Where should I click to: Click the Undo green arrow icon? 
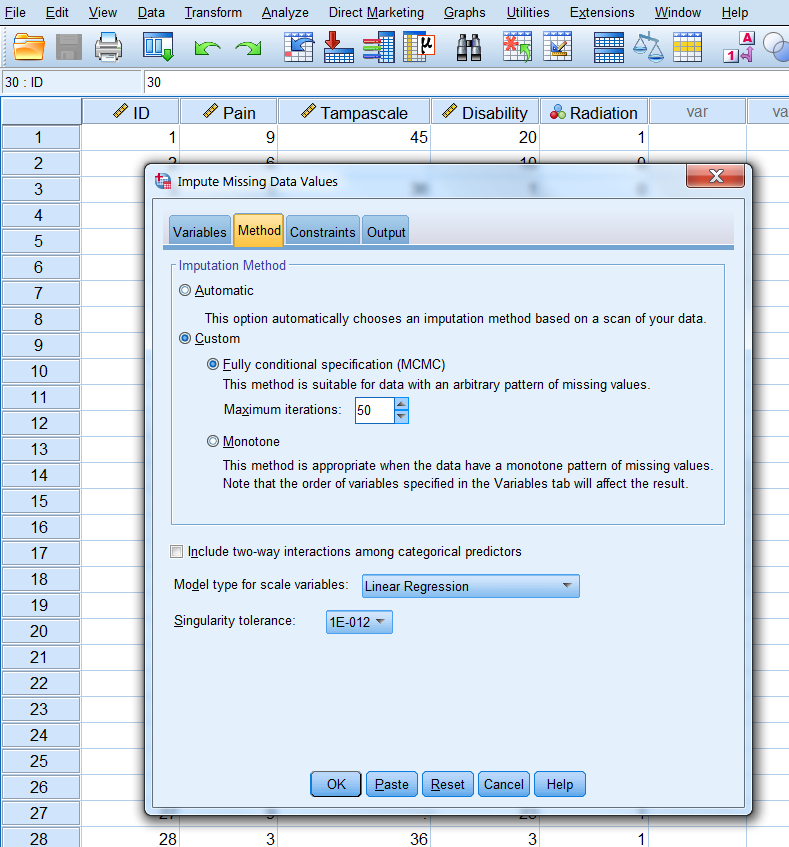207,49
